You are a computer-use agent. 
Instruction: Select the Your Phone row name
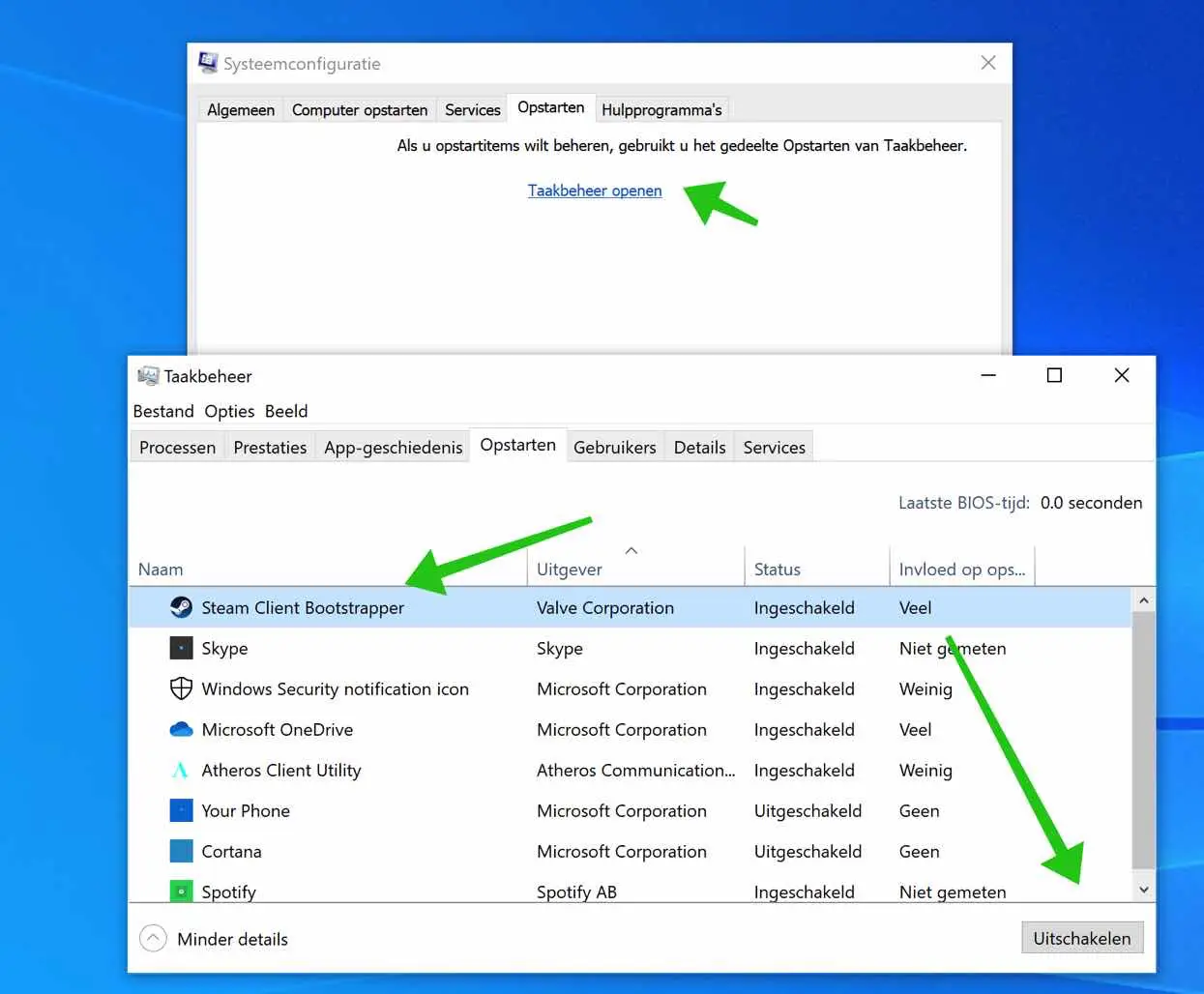[246, 810]
